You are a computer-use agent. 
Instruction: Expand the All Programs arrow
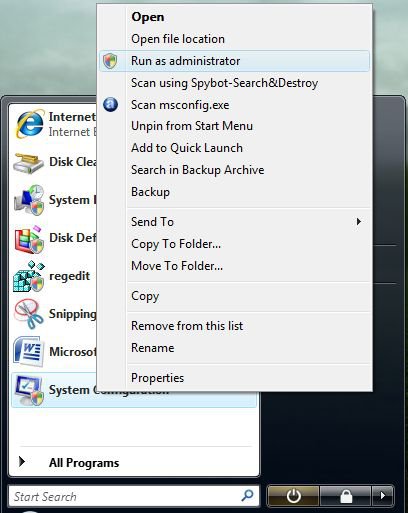[x=22, y=462]
